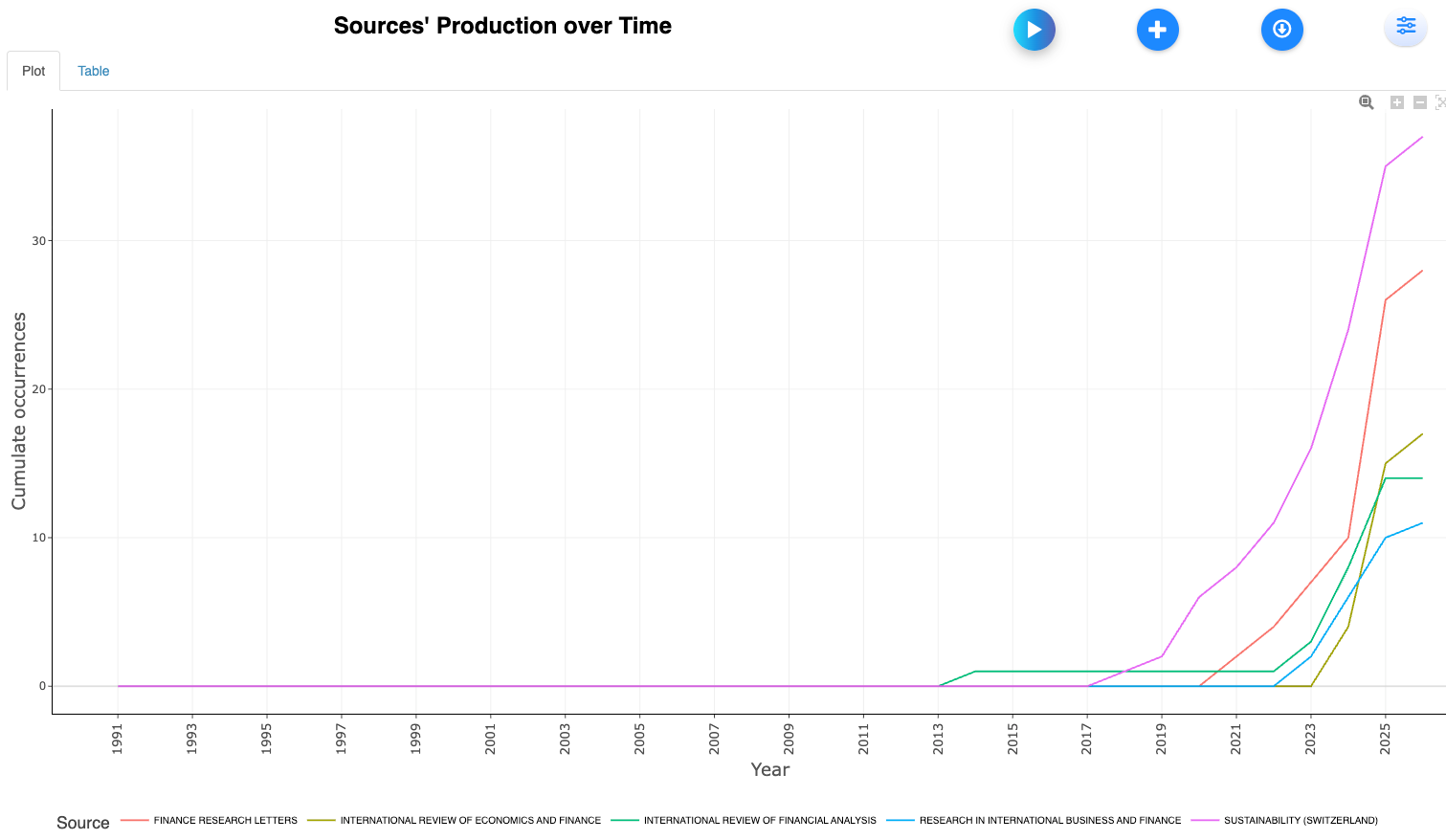Zoom in with the plus modebar icon
This screenshot has width=1446, height=840.
[1397, 102]
